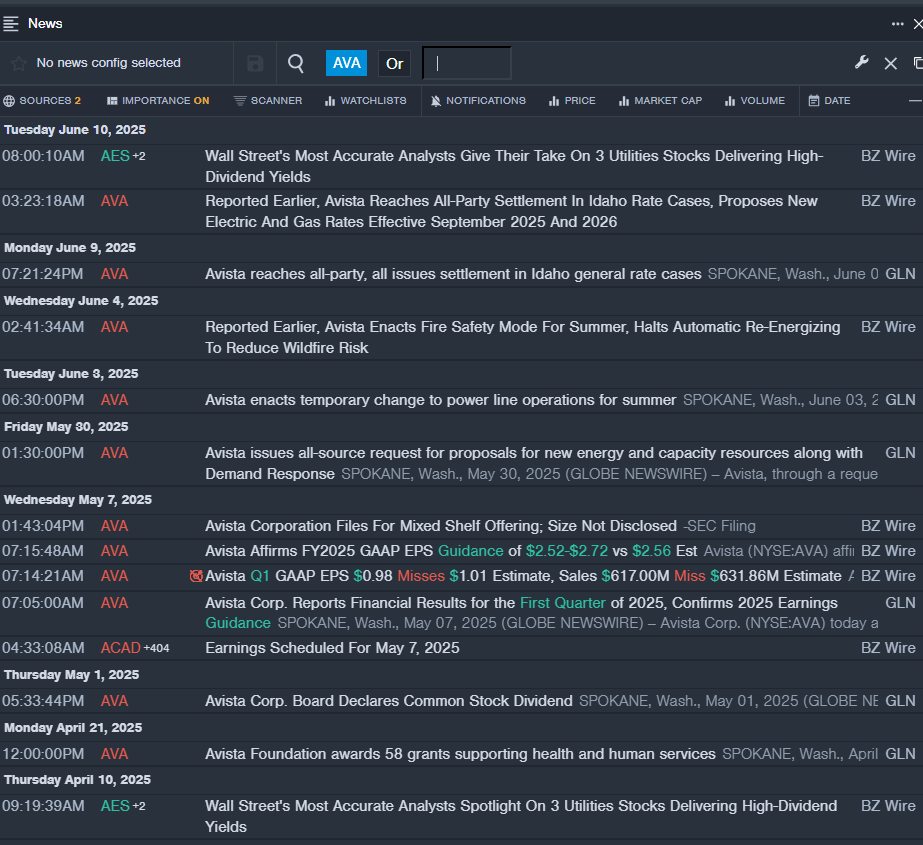Open the Market Cap filter
The width and height of the screenshot is (923, 845).
660,101
